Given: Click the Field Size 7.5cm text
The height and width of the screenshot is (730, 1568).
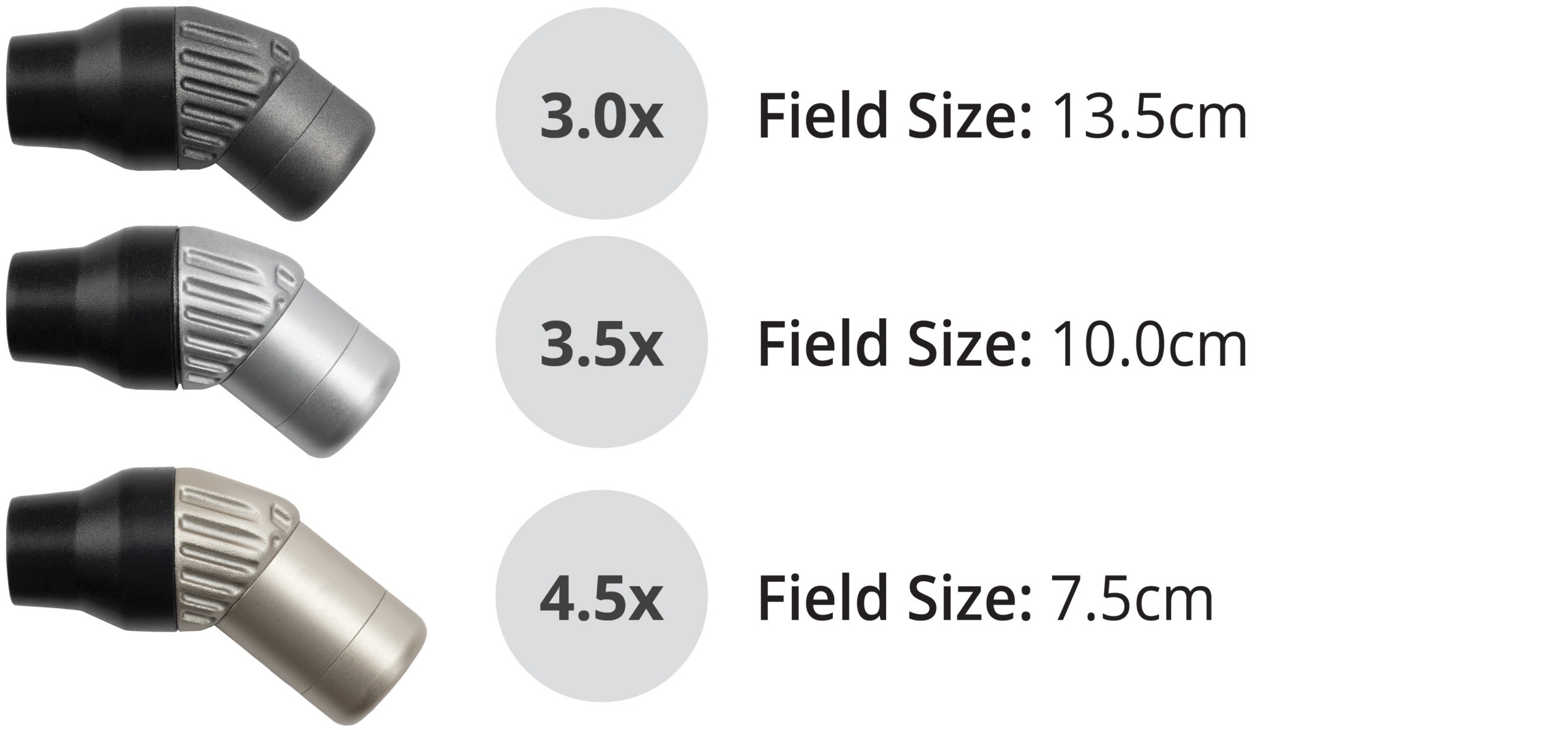Looking at the screenshot, I should pyautogui.click(x=985, y=597).
